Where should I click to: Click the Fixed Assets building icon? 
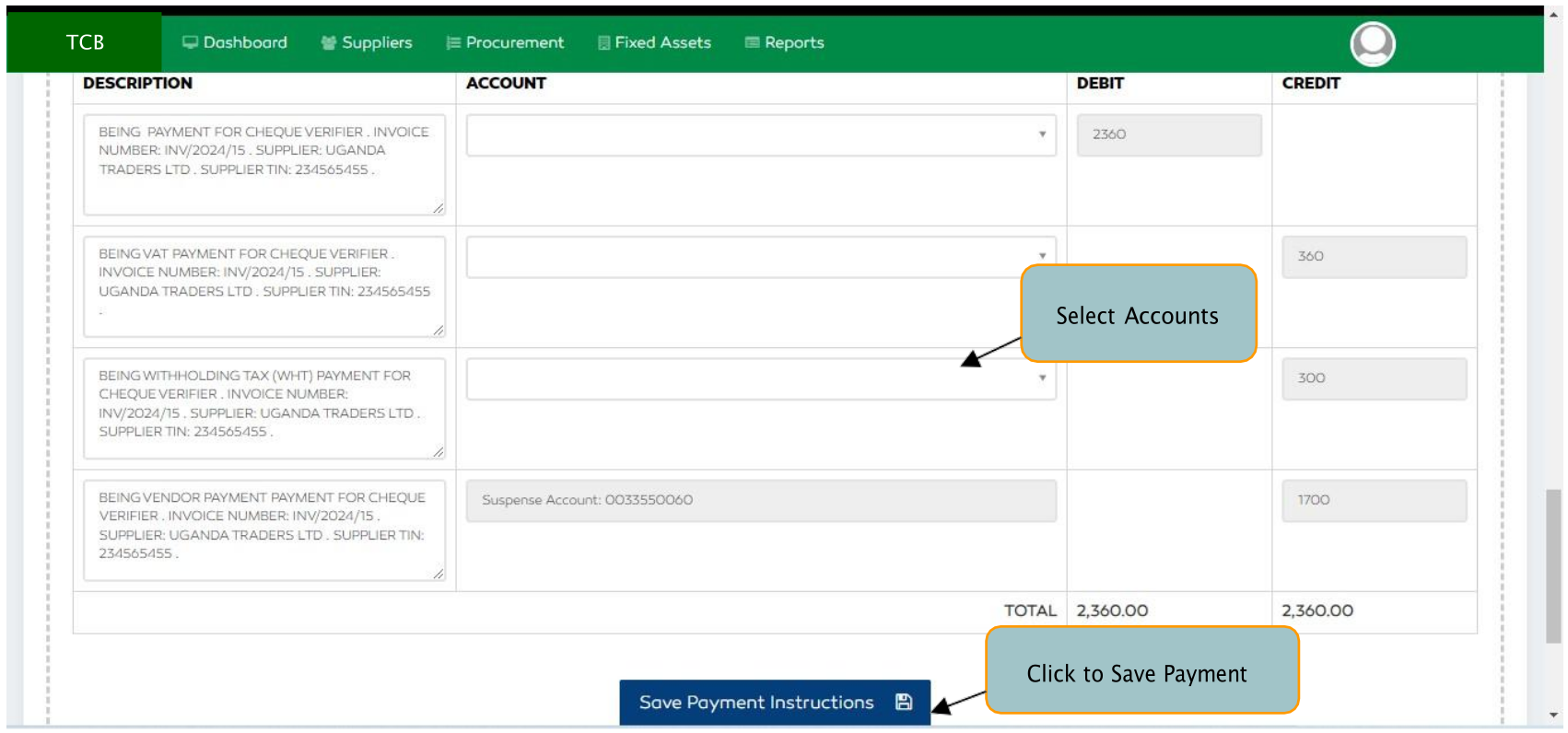click(x=604, y=42)
